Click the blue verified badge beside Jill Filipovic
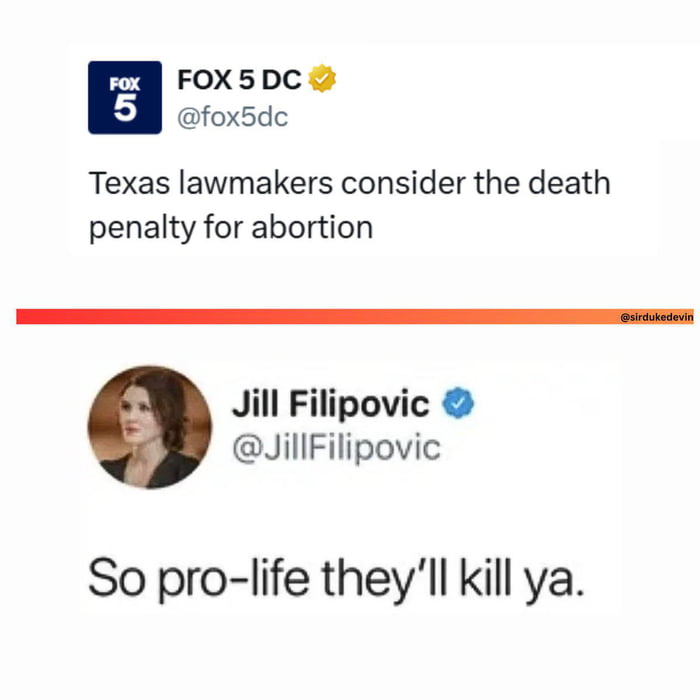 point(458,403)
